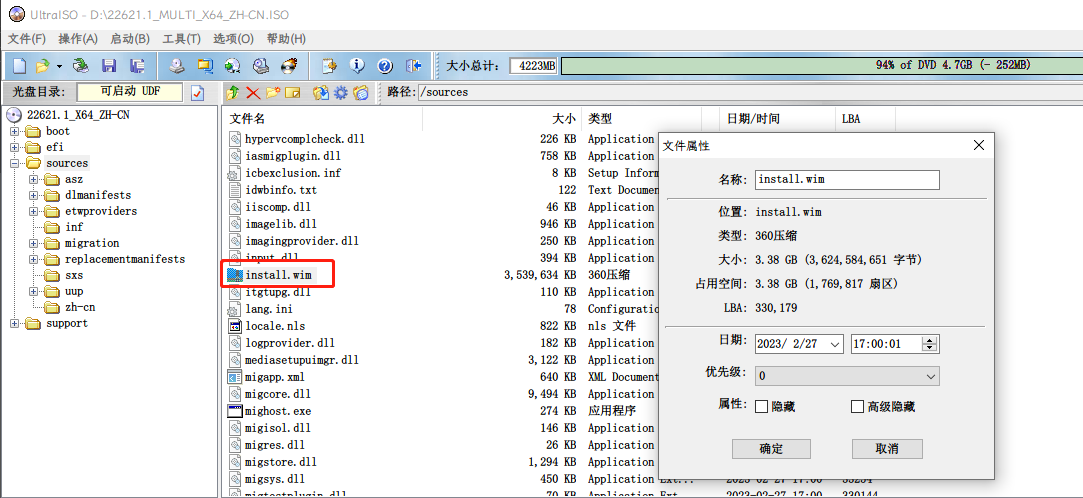This screenshot has width=1083, height=498.
Task: Collapse the sources folder tree node
Action: pos(15,164)
